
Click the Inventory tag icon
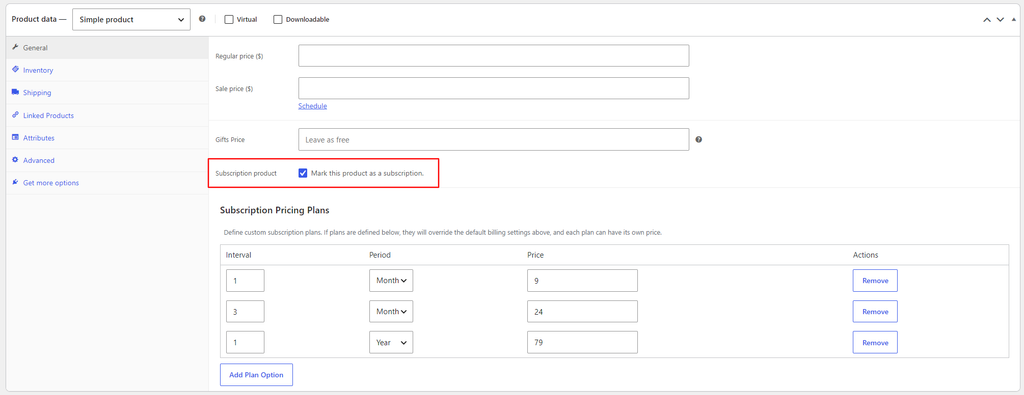[x=15, y=69]
